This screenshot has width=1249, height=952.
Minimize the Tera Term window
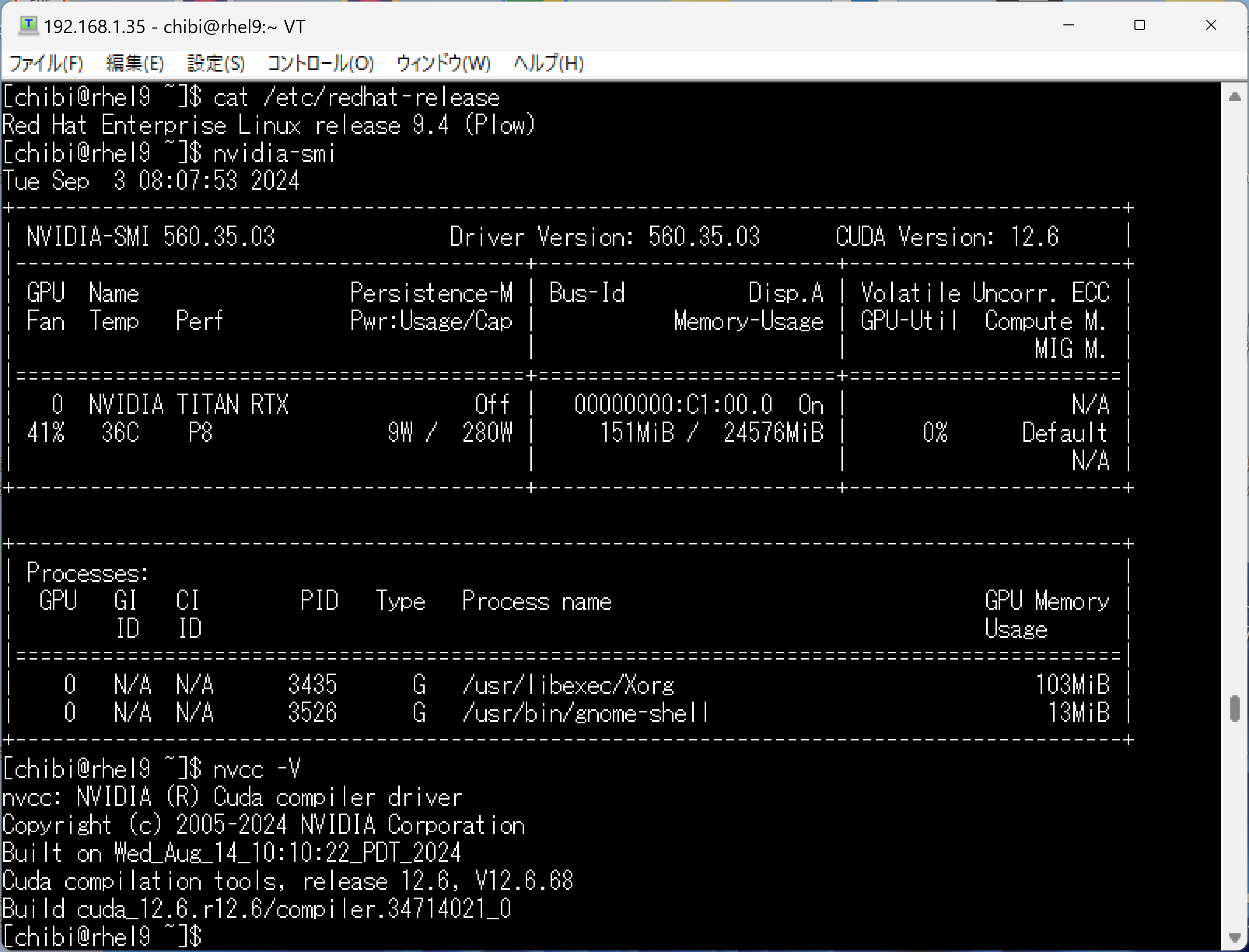point(1068,25)
